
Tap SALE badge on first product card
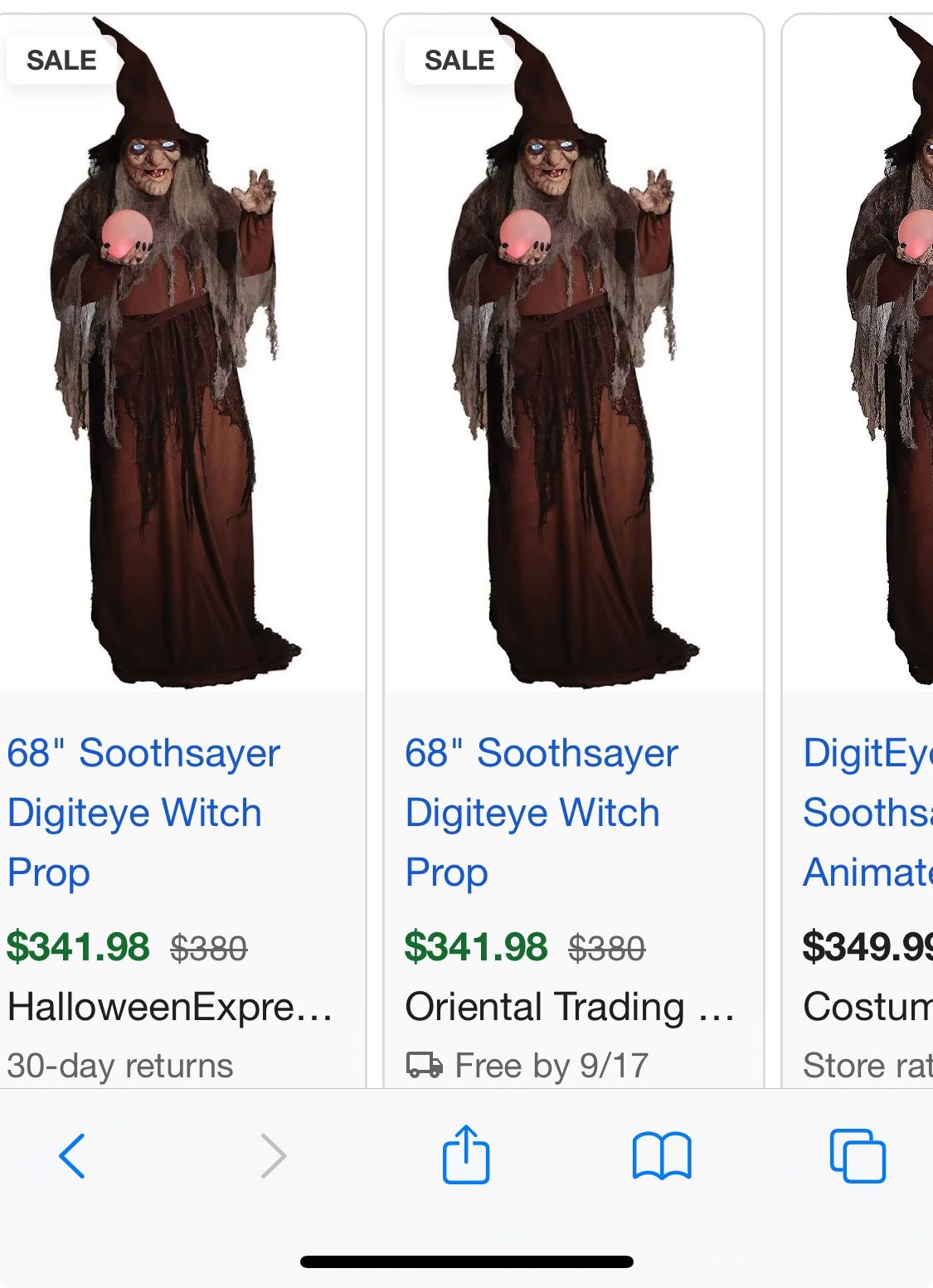61,60
